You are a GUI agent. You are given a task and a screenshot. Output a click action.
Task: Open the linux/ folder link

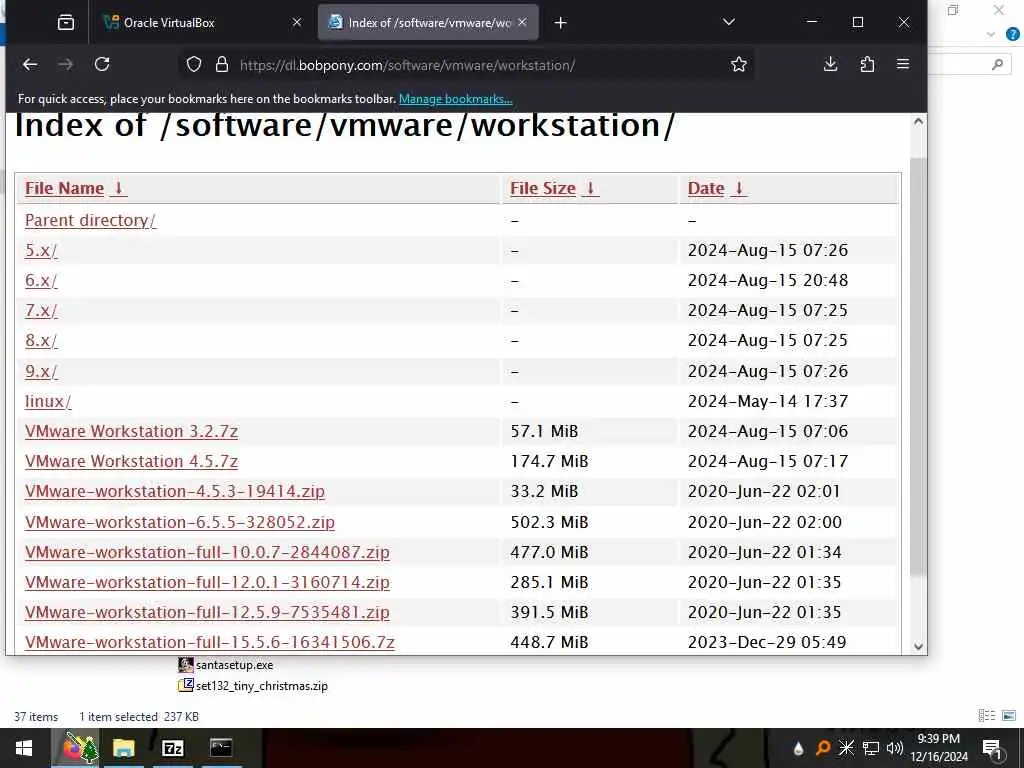[x=48, y=401]
